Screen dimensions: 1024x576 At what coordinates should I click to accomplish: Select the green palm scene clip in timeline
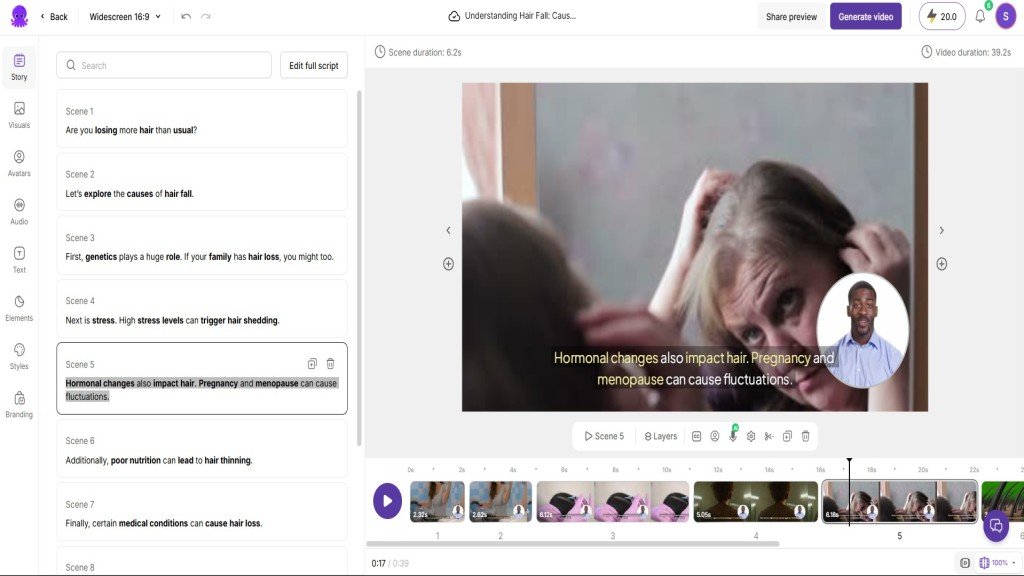[x=1003, y=502]
